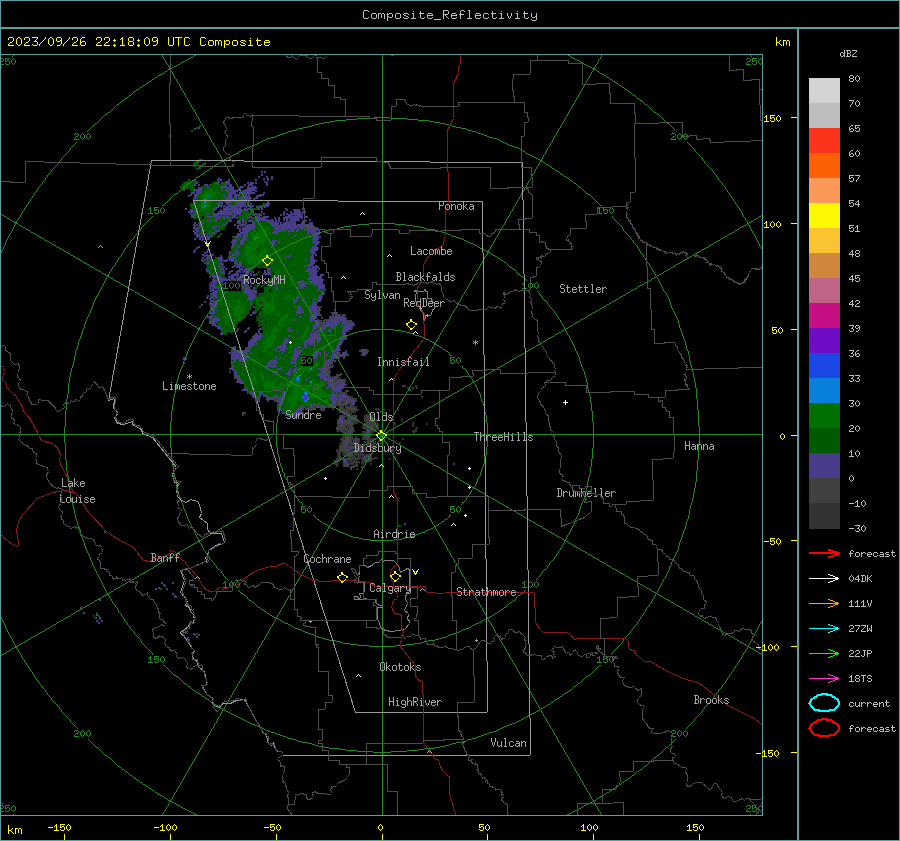Select the light gray 70-80 dBZ swatch
The height and width of the screenshot is (841, 900).
[x=824, y=91]
